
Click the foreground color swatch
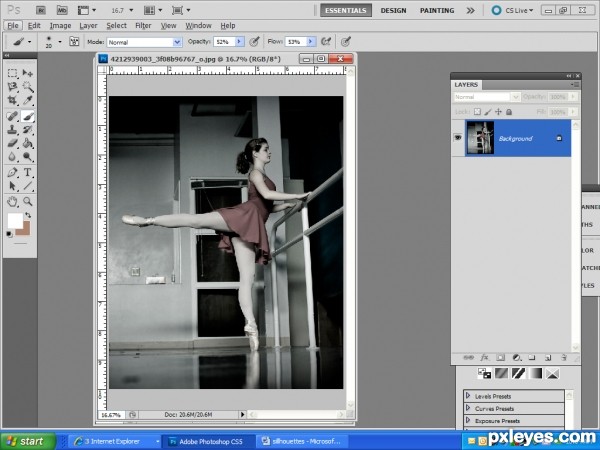(15, 221)
